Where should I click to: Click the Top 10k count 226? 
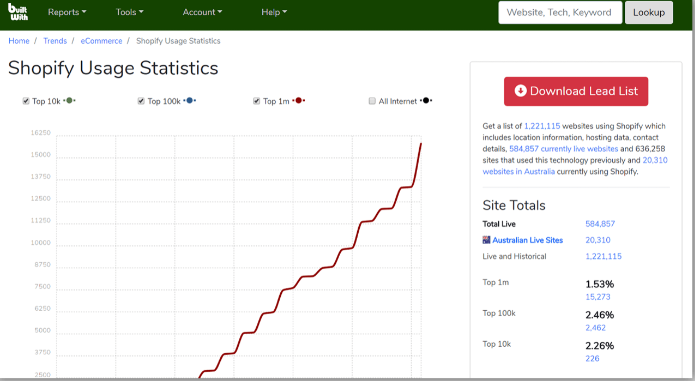coord(592,358)
